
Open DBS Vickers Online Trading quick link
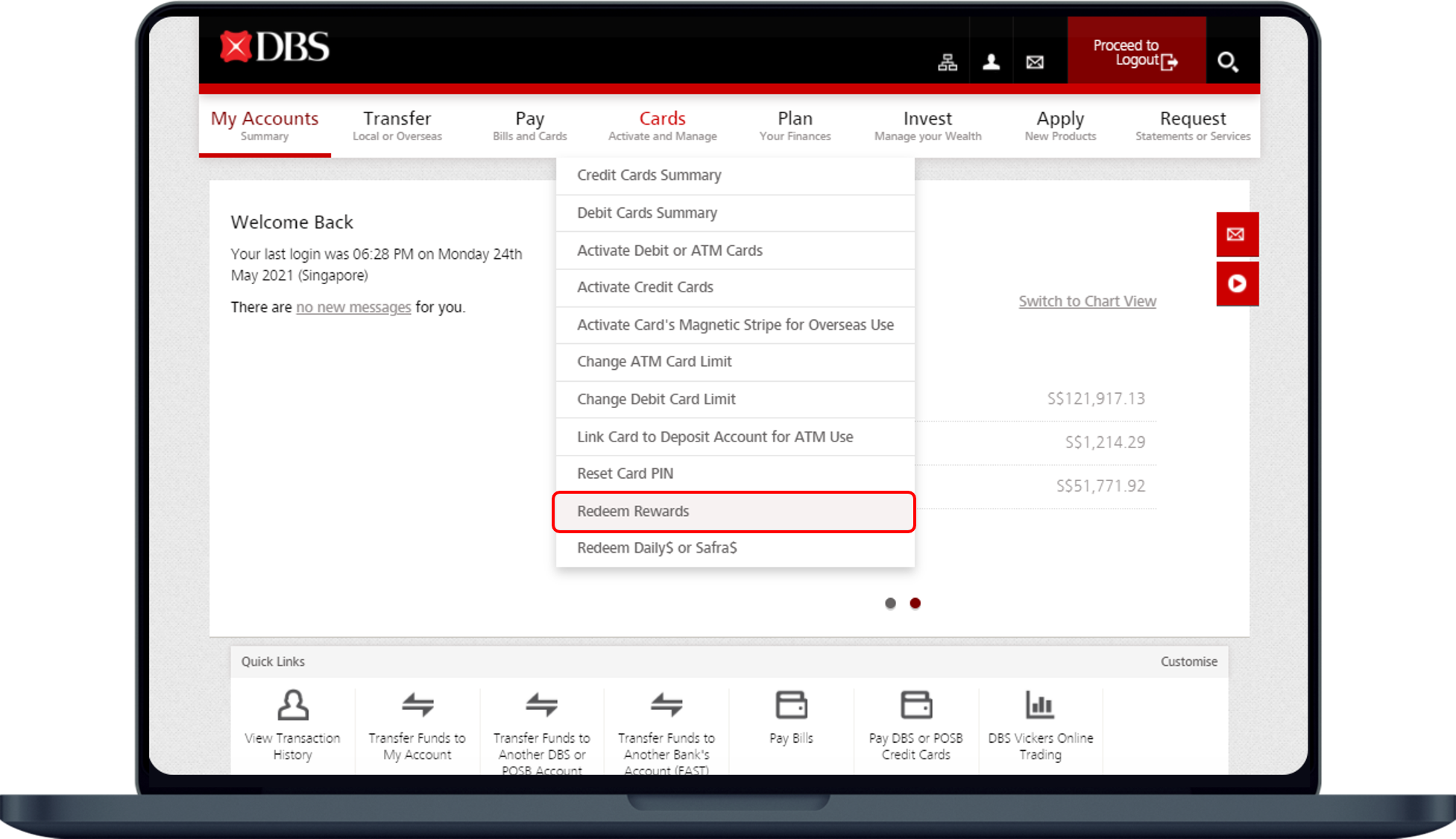[x=1041, y=726]
